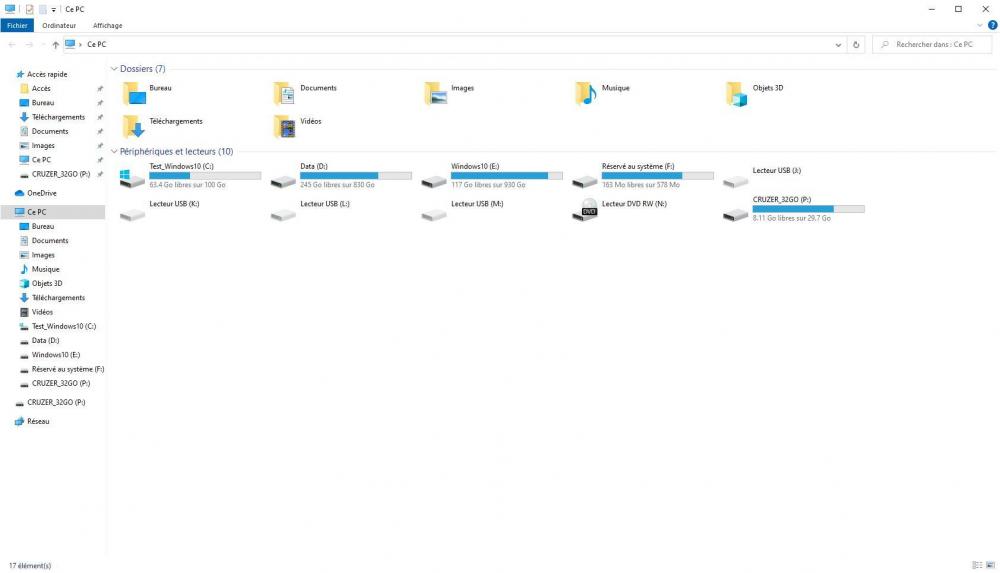The image size is (1000, 573).
Task: Select Musique under Ce PC in sidebar
Action: (45, 269)
